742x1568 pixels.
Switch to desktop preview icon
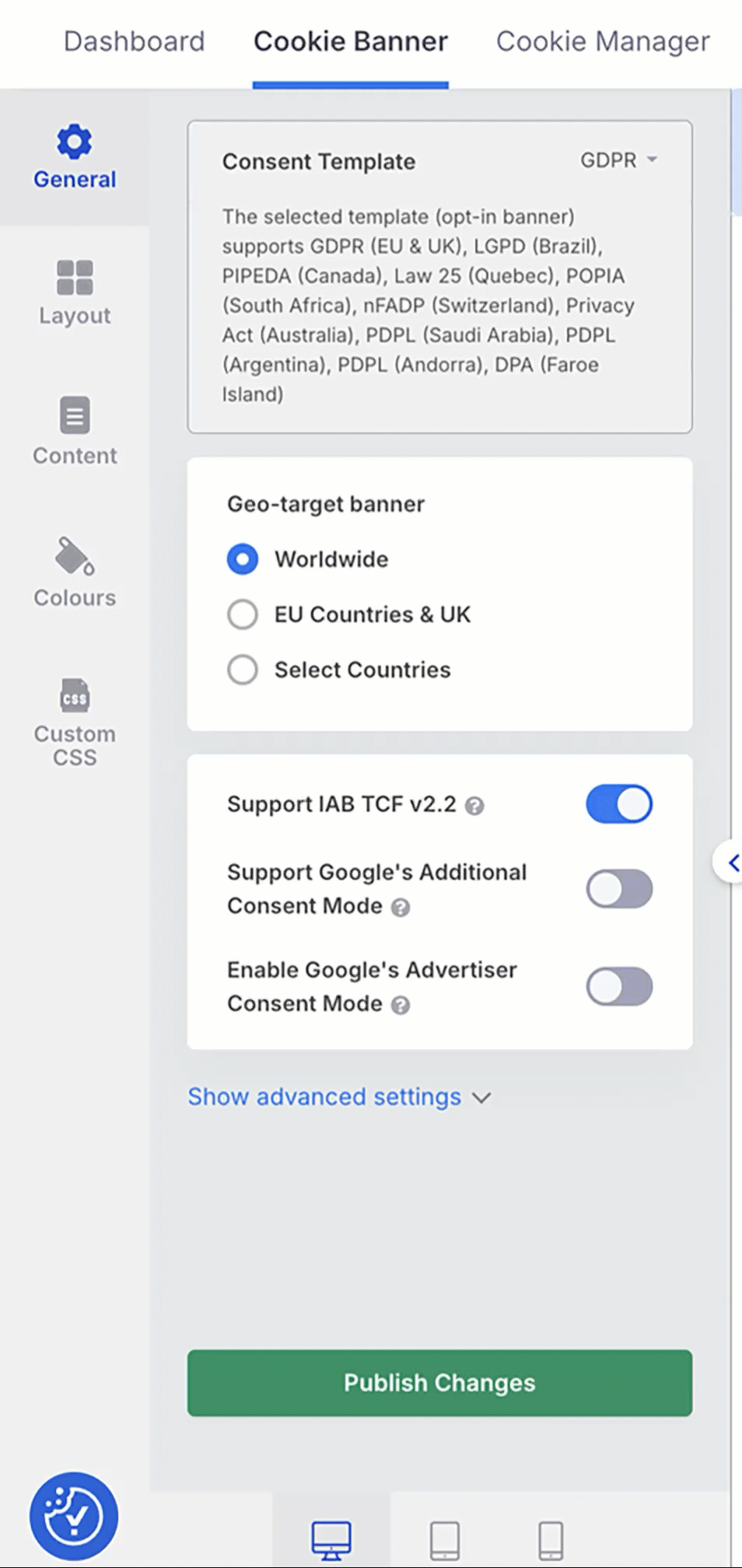(x=331, y=1539)
